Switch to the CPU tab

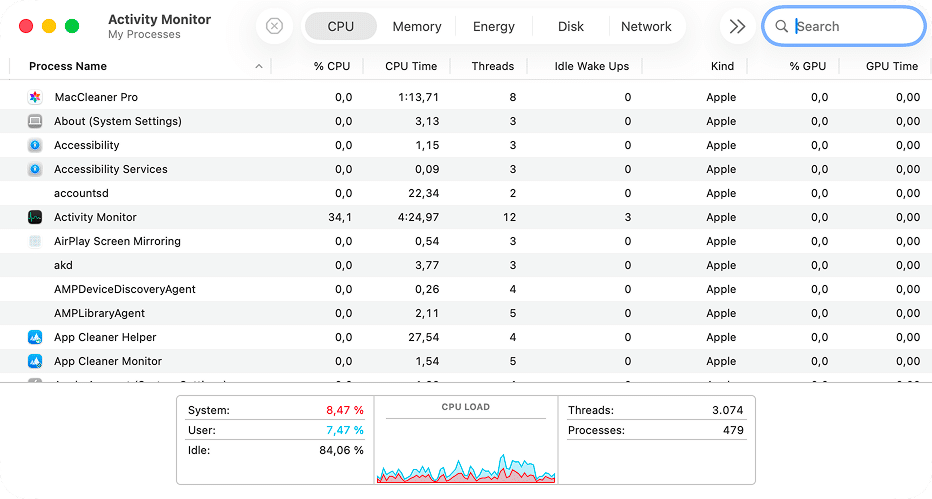click(341, 26)
